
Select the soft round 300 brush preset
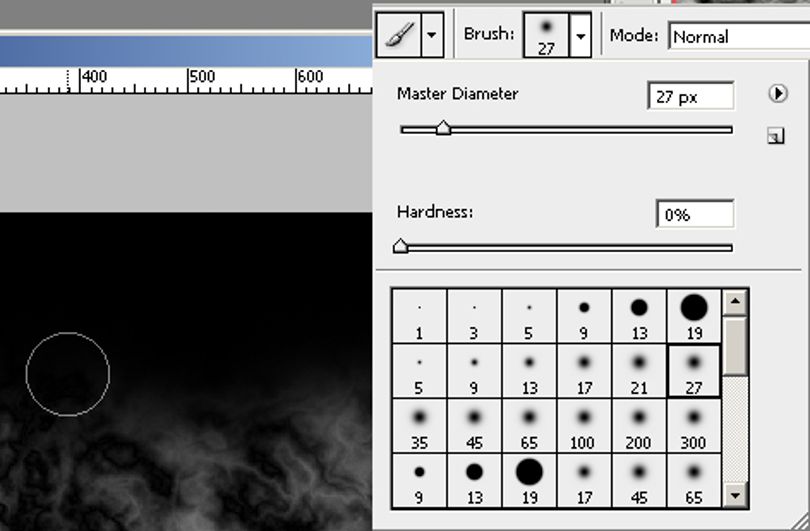(694, 426)
